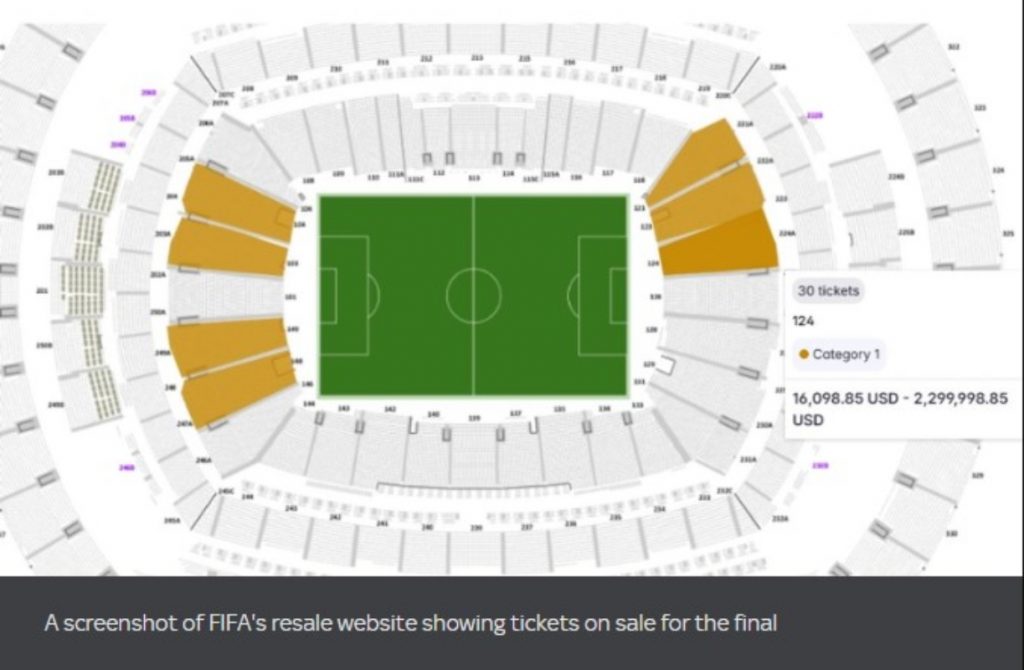The height and width of the screenshot is (670, 1024).
Task: Select the dark gold section 124
Action: (722, 244)
